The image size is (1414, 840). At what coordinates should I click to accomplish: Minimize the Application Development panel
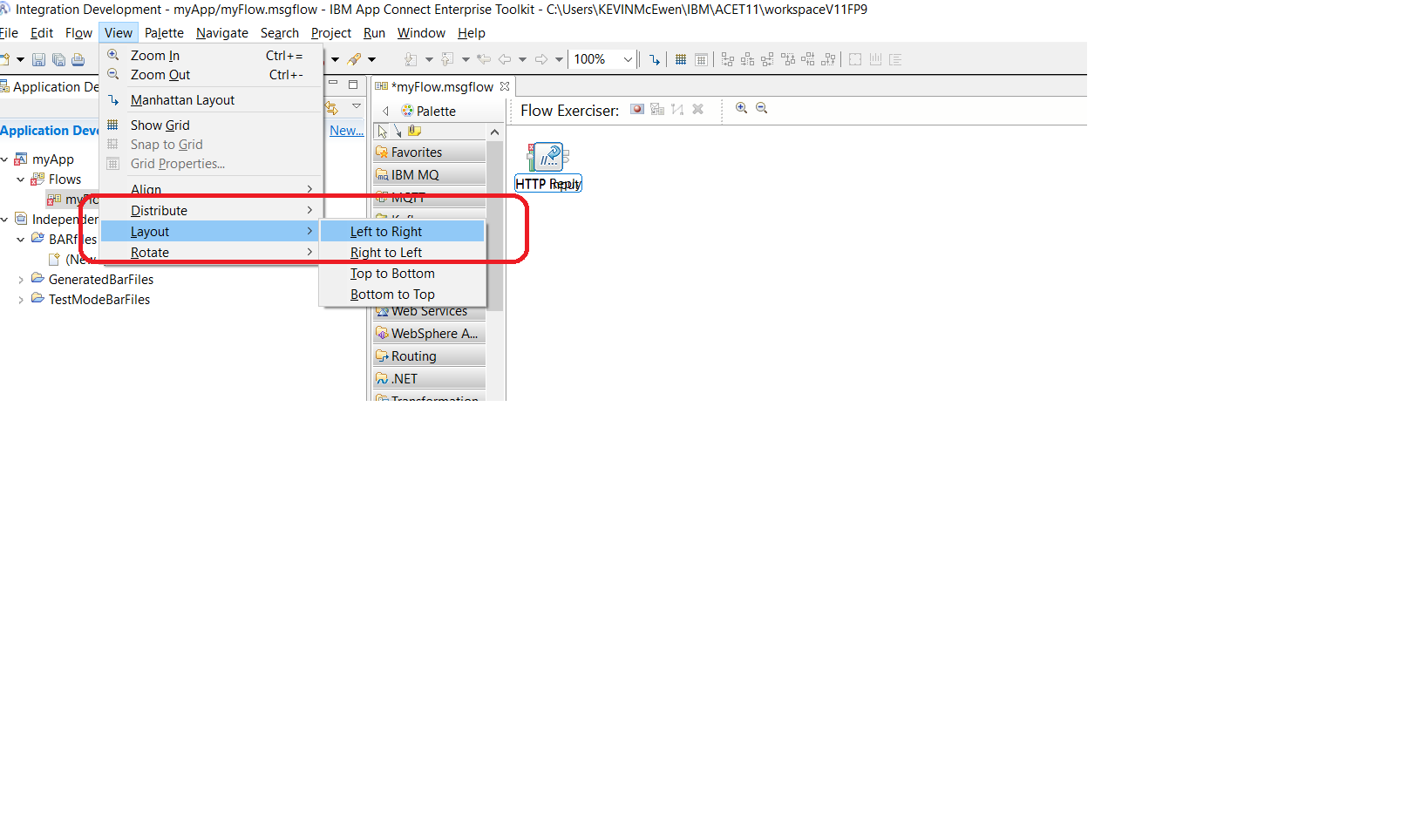pos(333,84)
